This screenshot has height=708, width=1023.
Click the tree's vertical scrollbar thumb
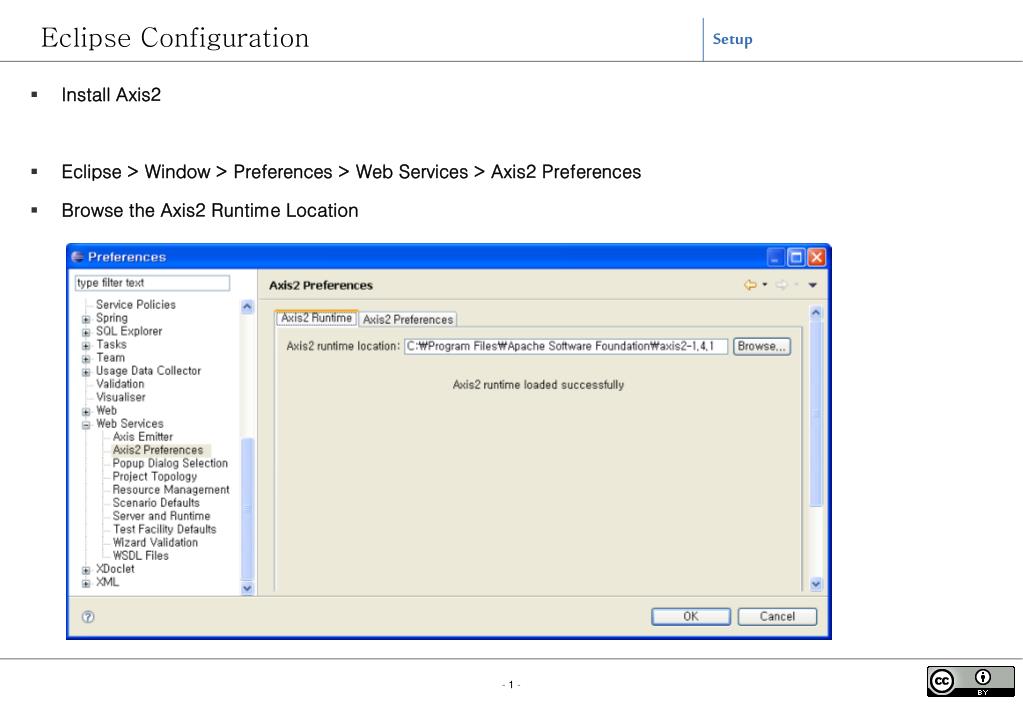247,509
